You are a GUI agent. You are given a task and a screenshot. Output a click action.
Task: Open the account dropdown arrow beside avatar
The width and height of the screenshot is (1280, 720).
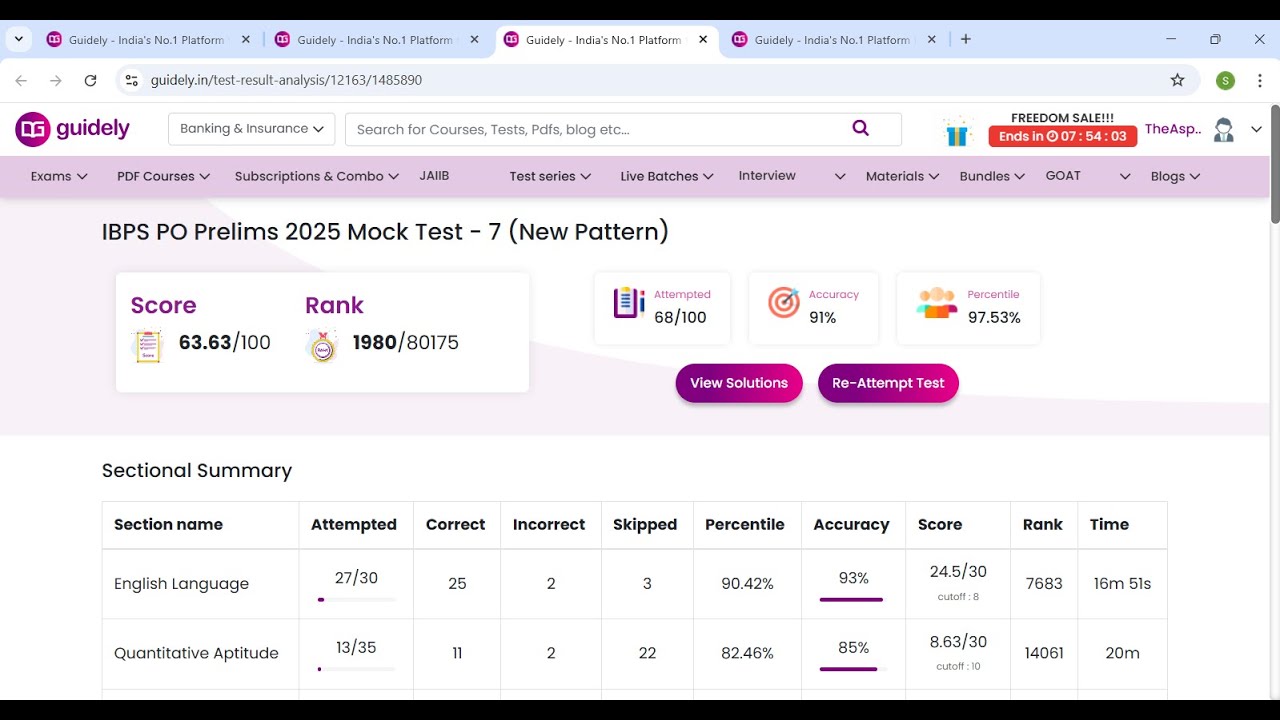pyautogui.click(x=1257, y=130)
